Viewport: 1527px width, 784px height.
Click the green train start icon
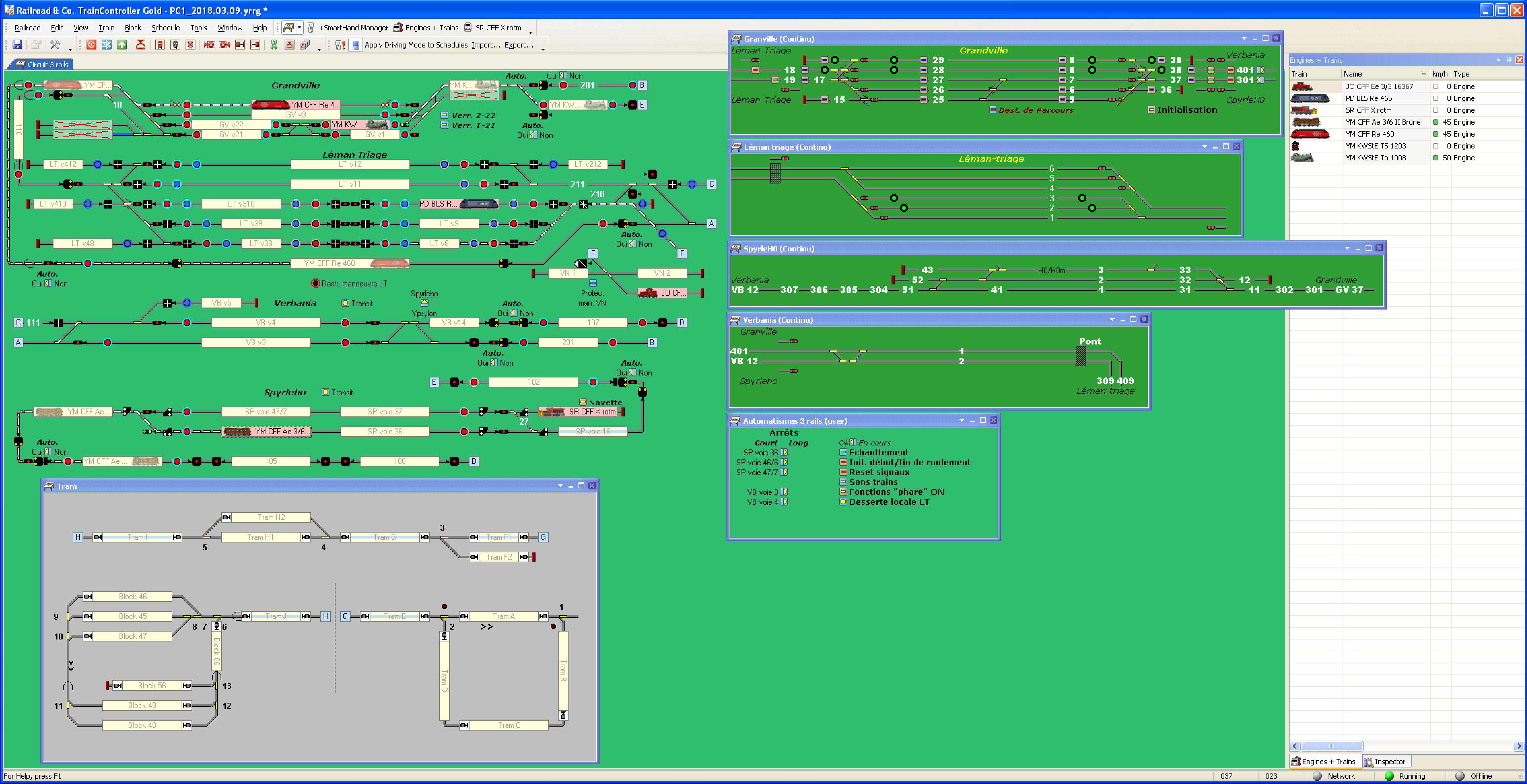(274, 45)
